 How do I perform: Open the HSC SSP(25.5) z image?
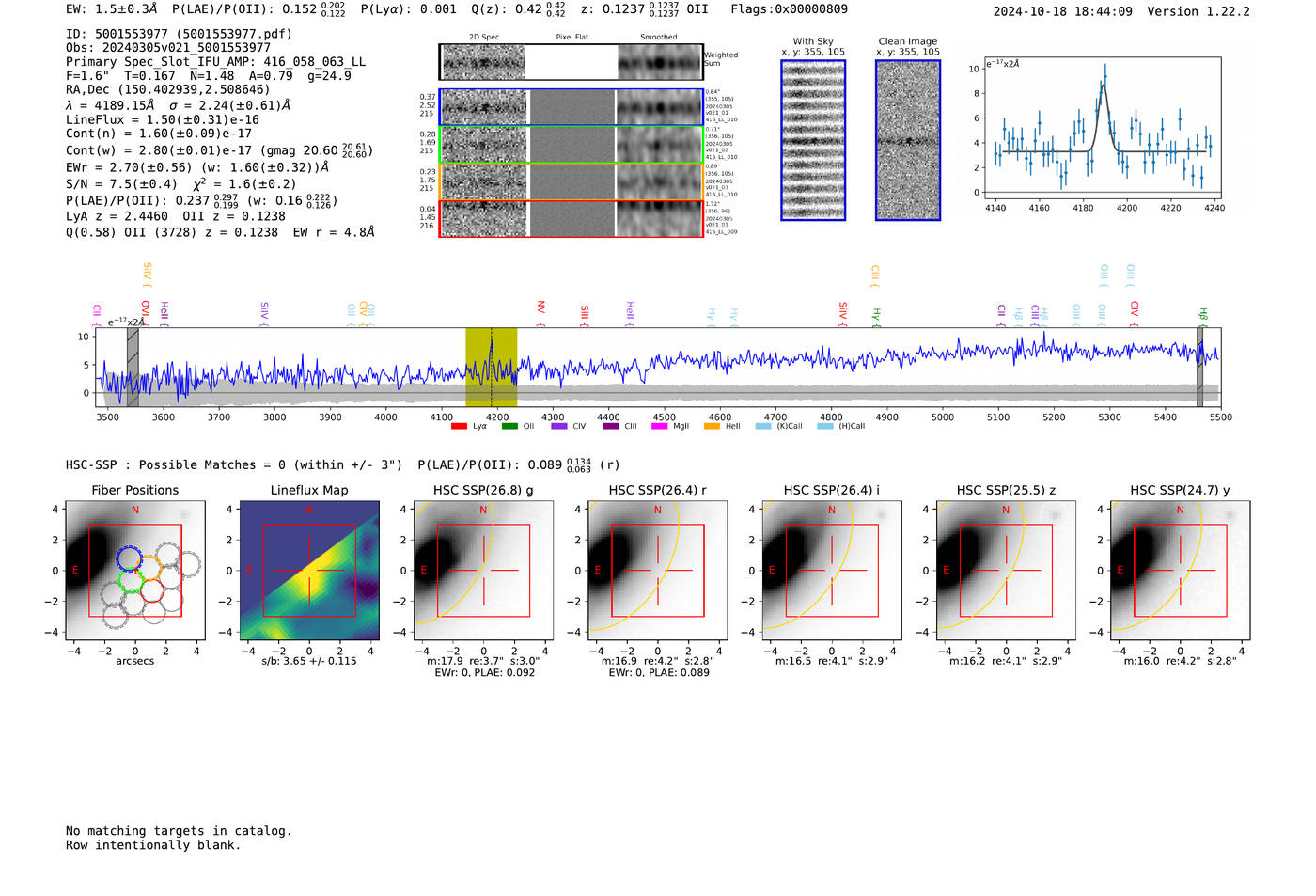pos(1006,570)
